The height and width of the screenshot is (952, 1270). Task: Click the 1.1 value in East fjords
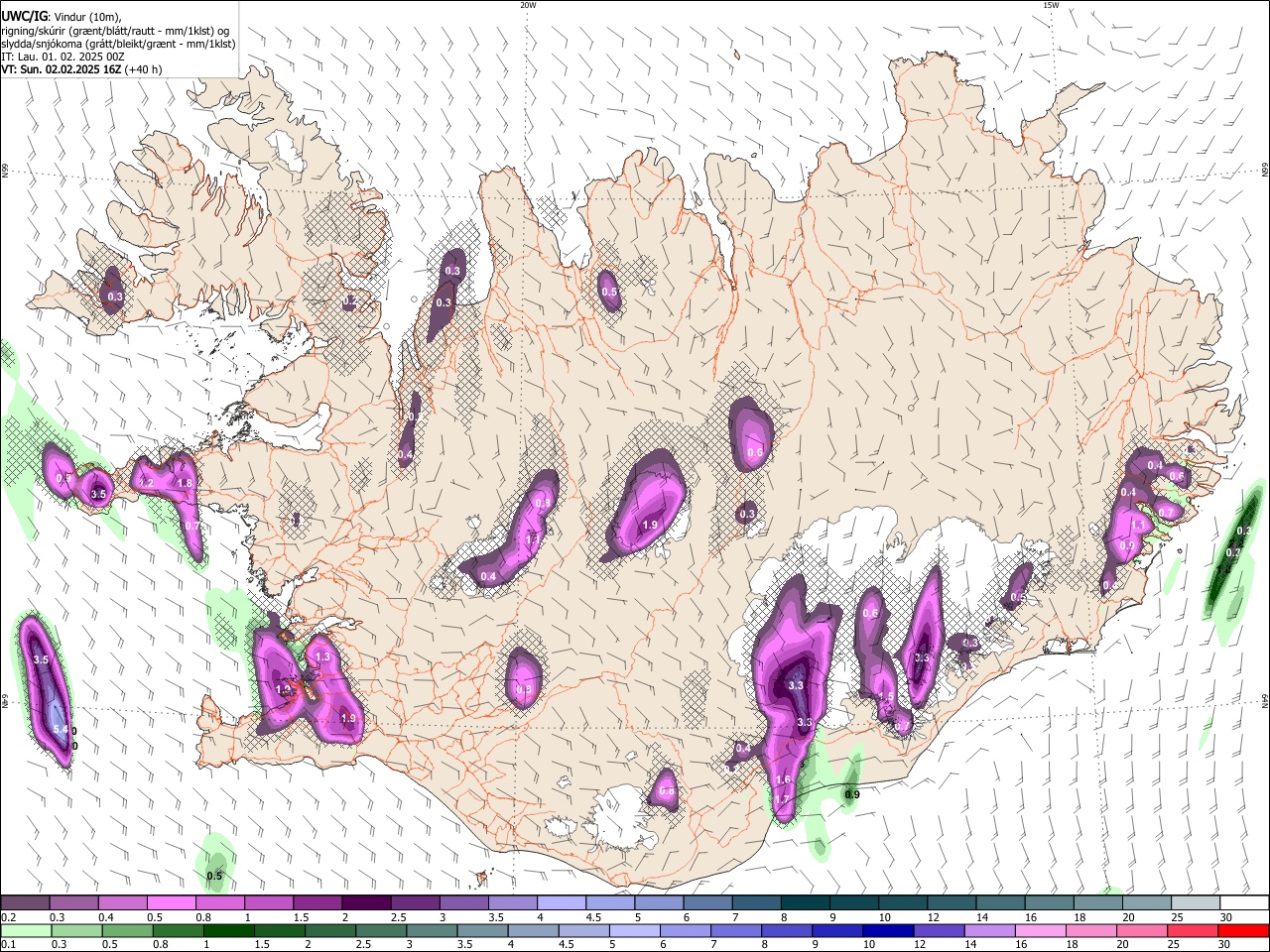point(1140,526)
